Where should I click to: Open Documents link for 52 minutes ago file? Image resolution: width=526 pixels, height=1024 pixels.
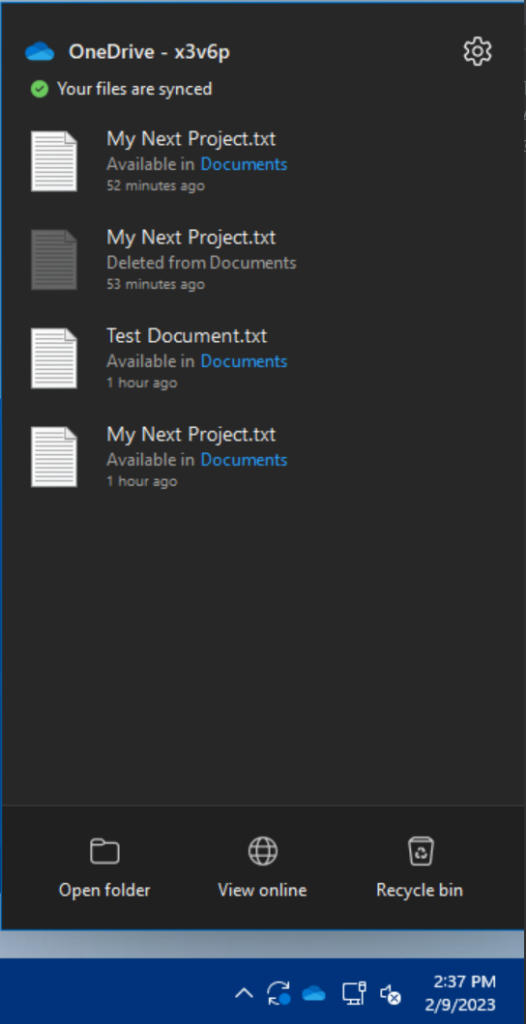[x=244, y=164]
